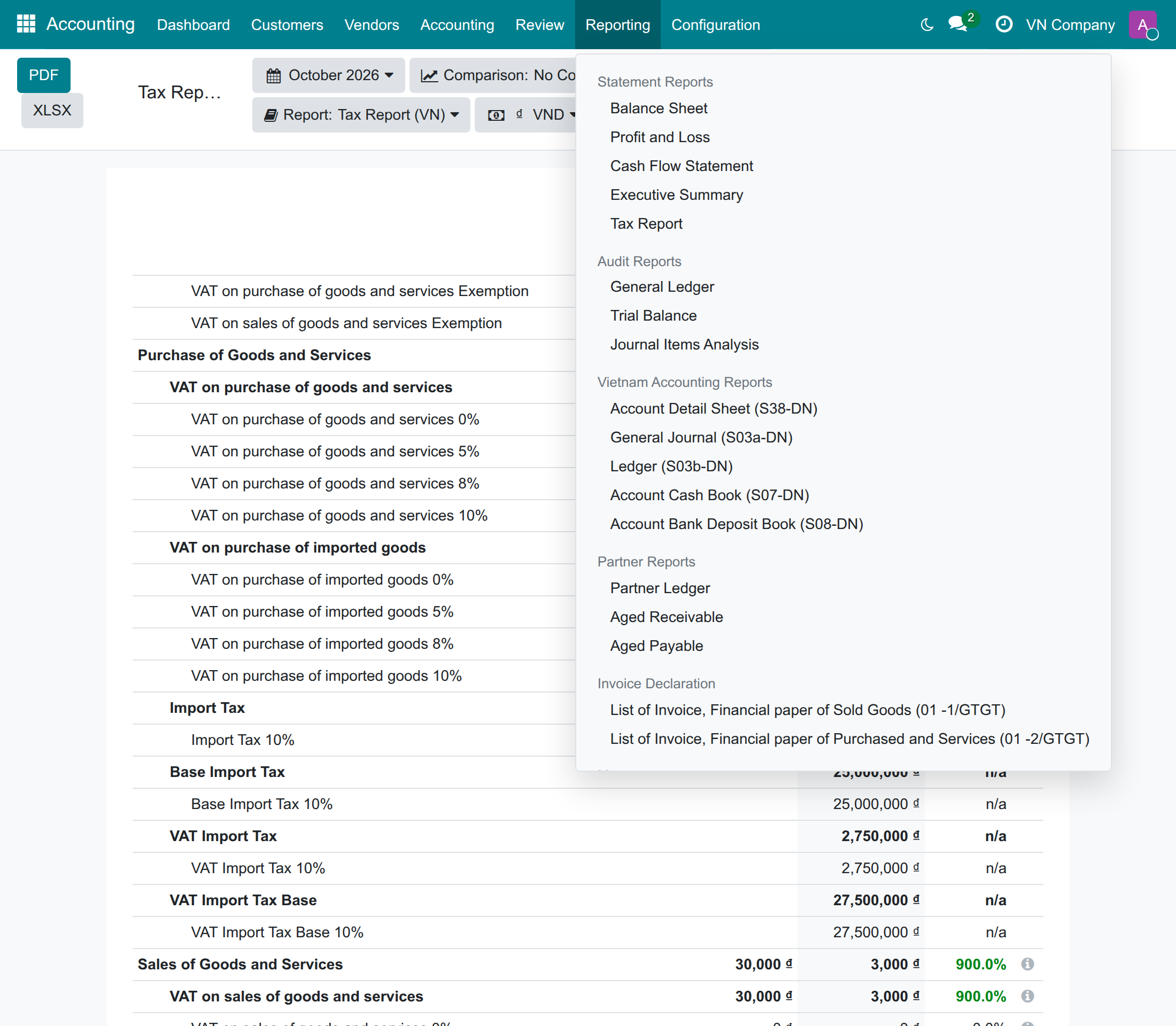
Task: Select the 'VAT Import Tax' header row
Action: pos(223,836)
